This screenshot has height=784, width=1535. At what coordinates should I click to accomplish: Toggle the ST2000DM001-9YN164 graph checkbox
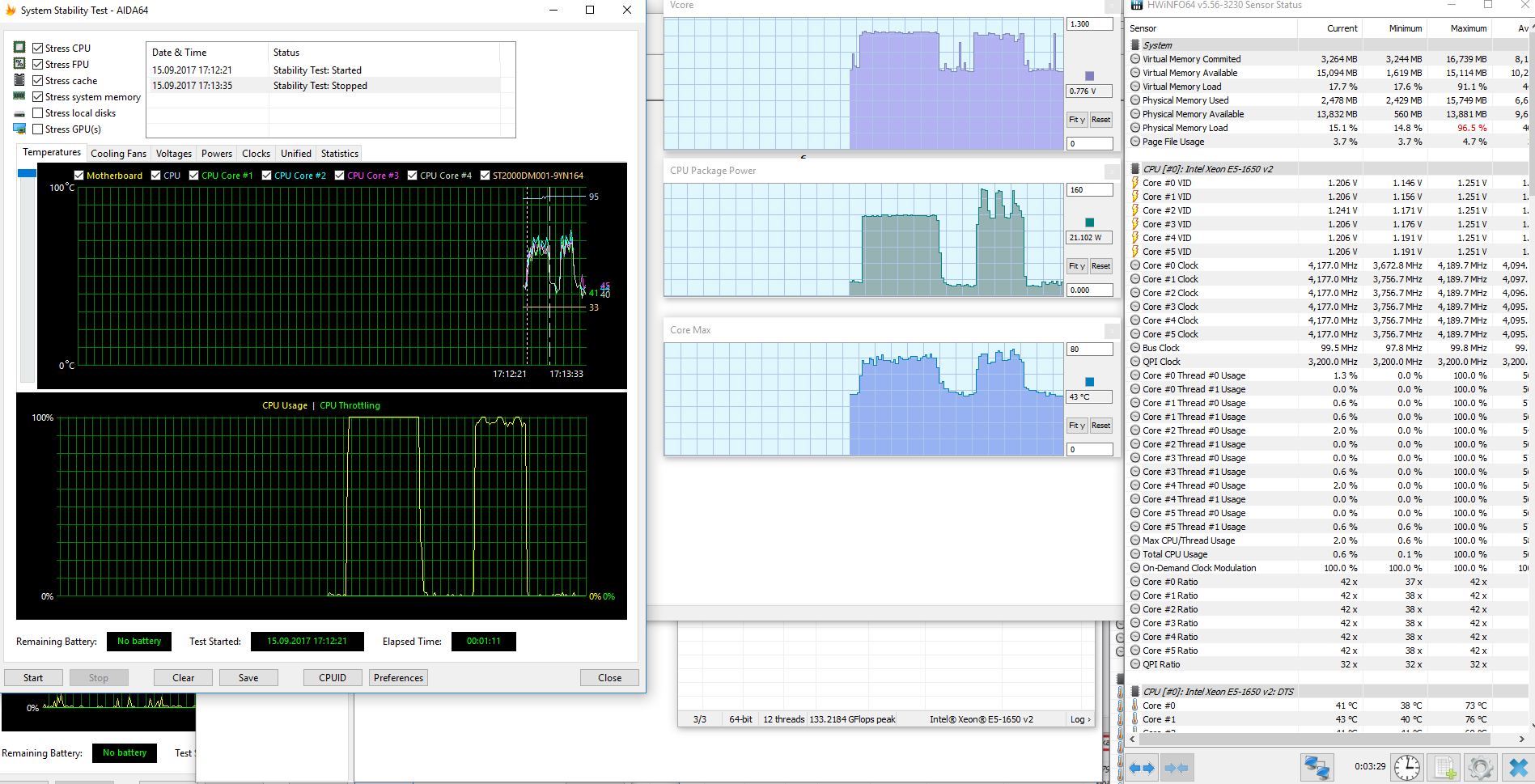click(485, 175)
